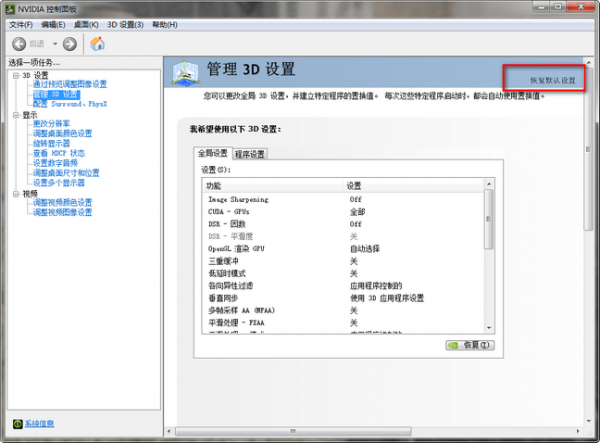Select the OpenGL 渲染 GPU row
600x443 pixels.
point(343,249)
